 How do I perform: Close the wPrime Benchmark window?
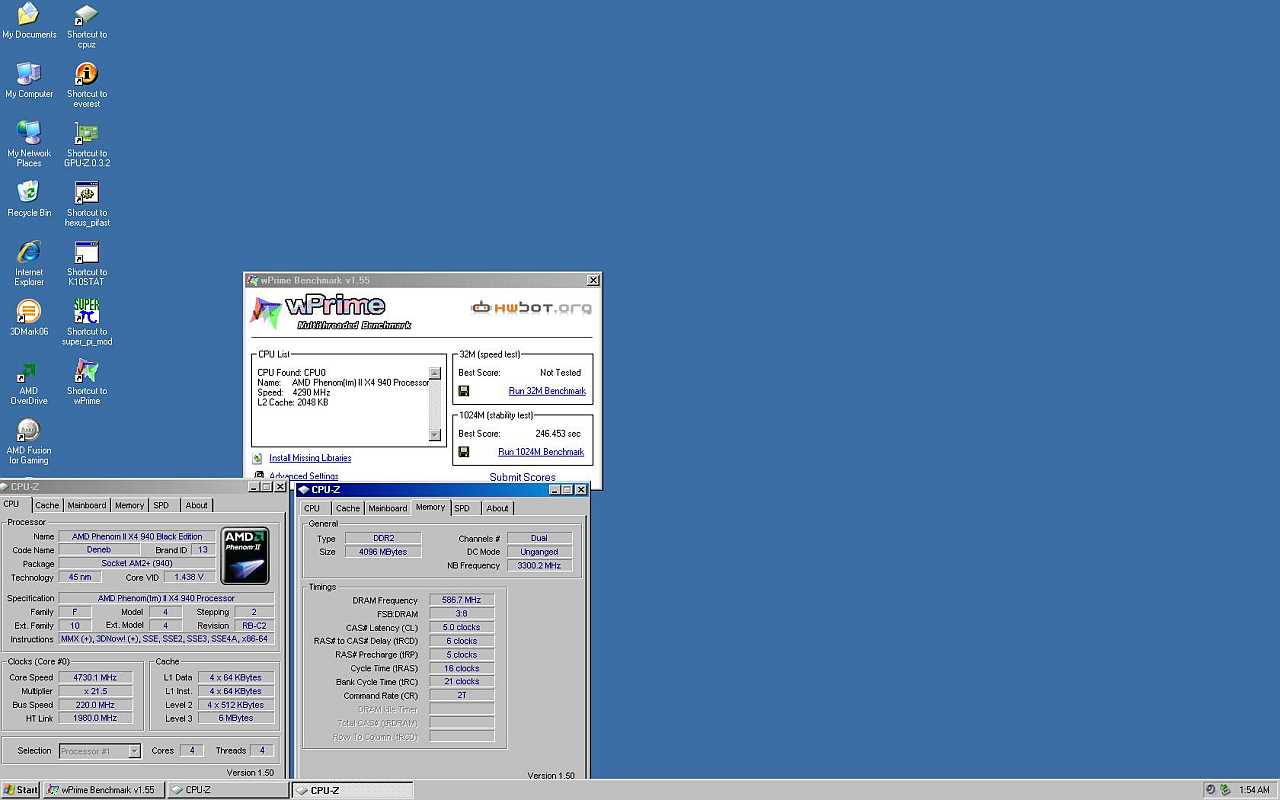[593, 281]
